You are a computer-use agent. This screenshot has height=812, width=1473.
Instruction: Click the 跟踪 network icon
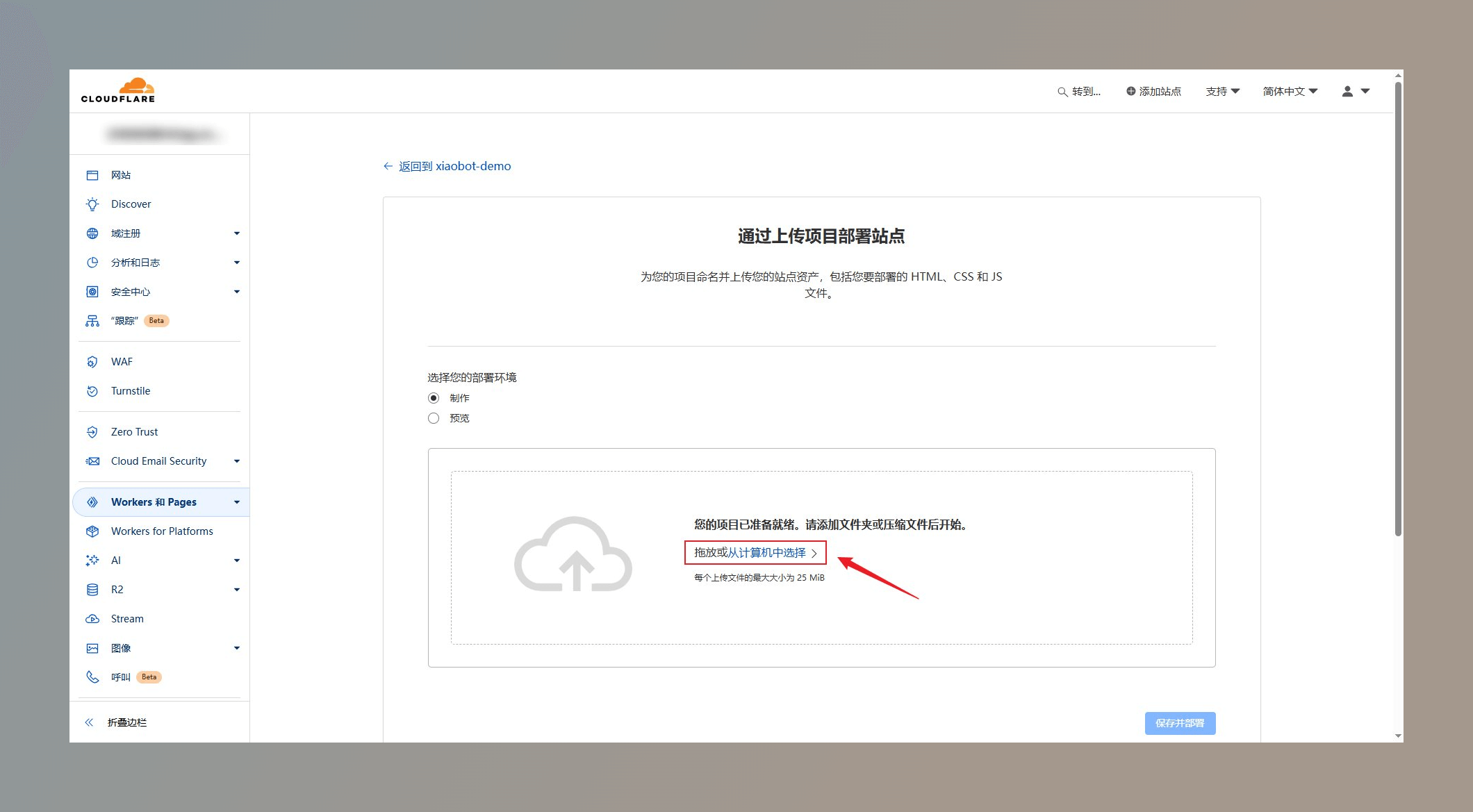[92, 321]
